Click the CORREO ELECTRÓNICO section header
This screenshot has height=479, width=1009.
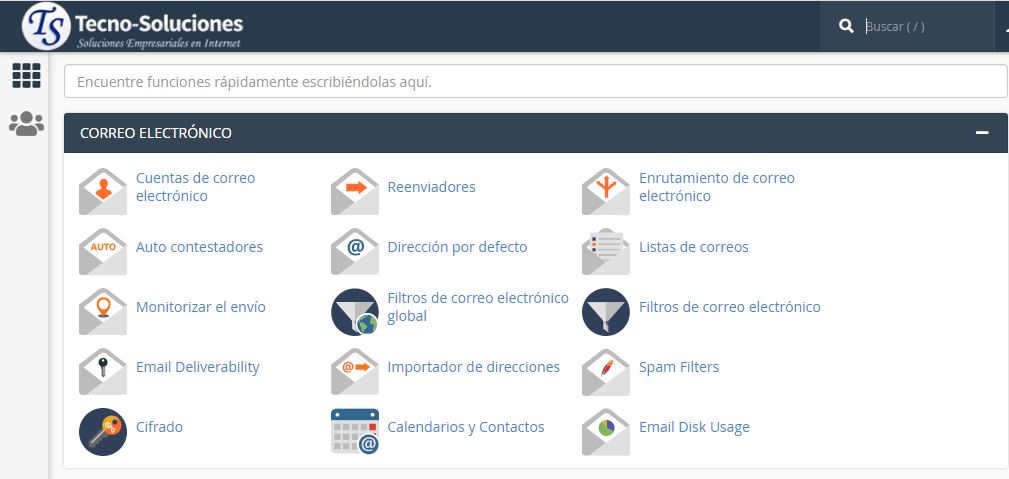click(x=535, y=133)
